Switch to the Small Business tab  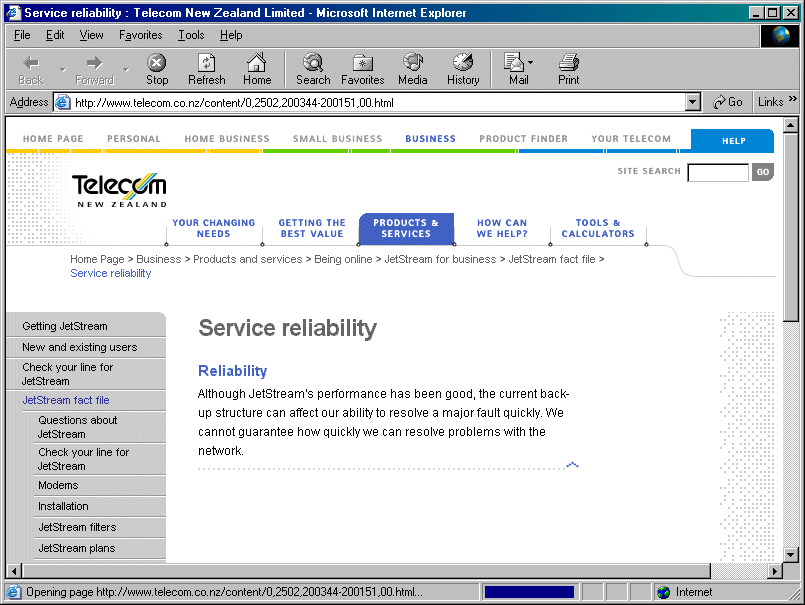pos(337,139)
